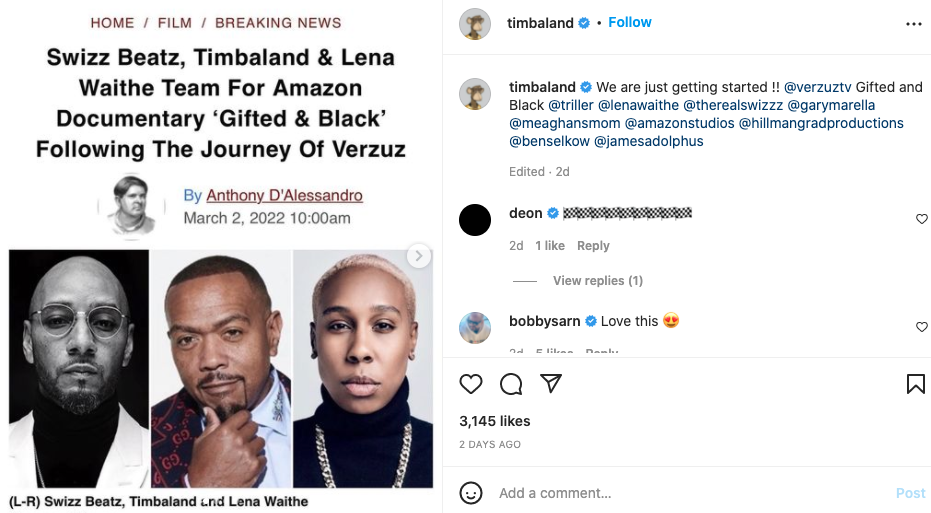931x513 pixels.
Task: Open comments via speech bubble icon
Action: 511,384
